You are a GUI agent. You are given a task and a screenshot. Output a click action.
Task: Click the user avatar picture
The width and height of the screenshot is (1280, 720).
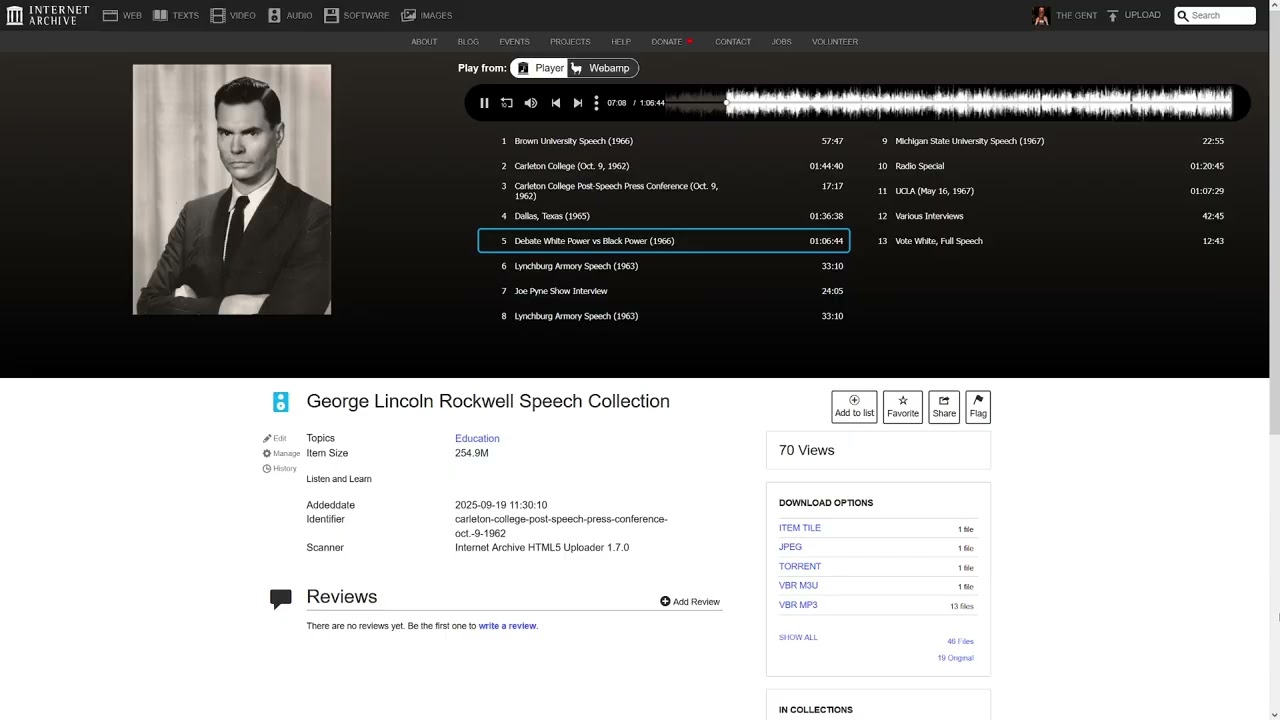pyautogui.click(x=1041, y=15)
